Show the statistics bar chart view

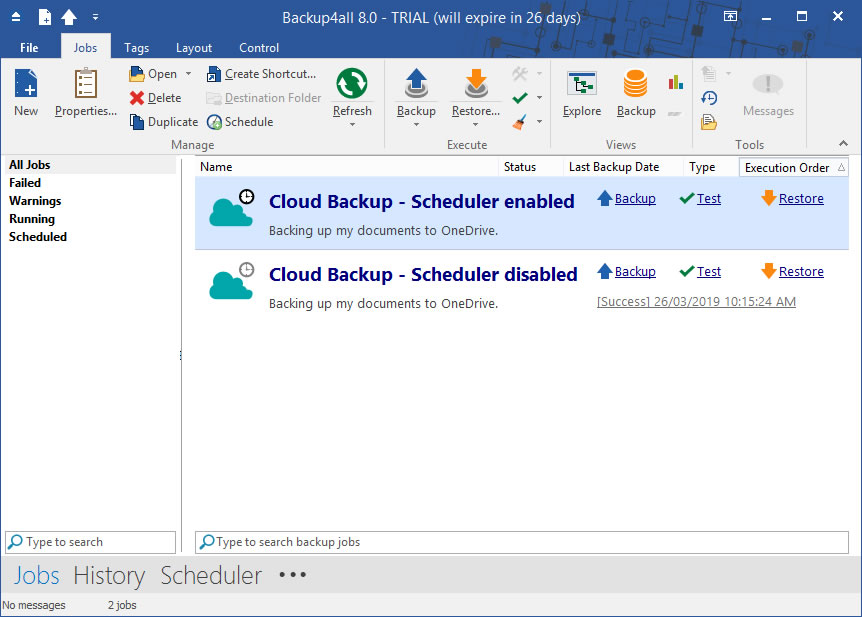pos(676,82)
